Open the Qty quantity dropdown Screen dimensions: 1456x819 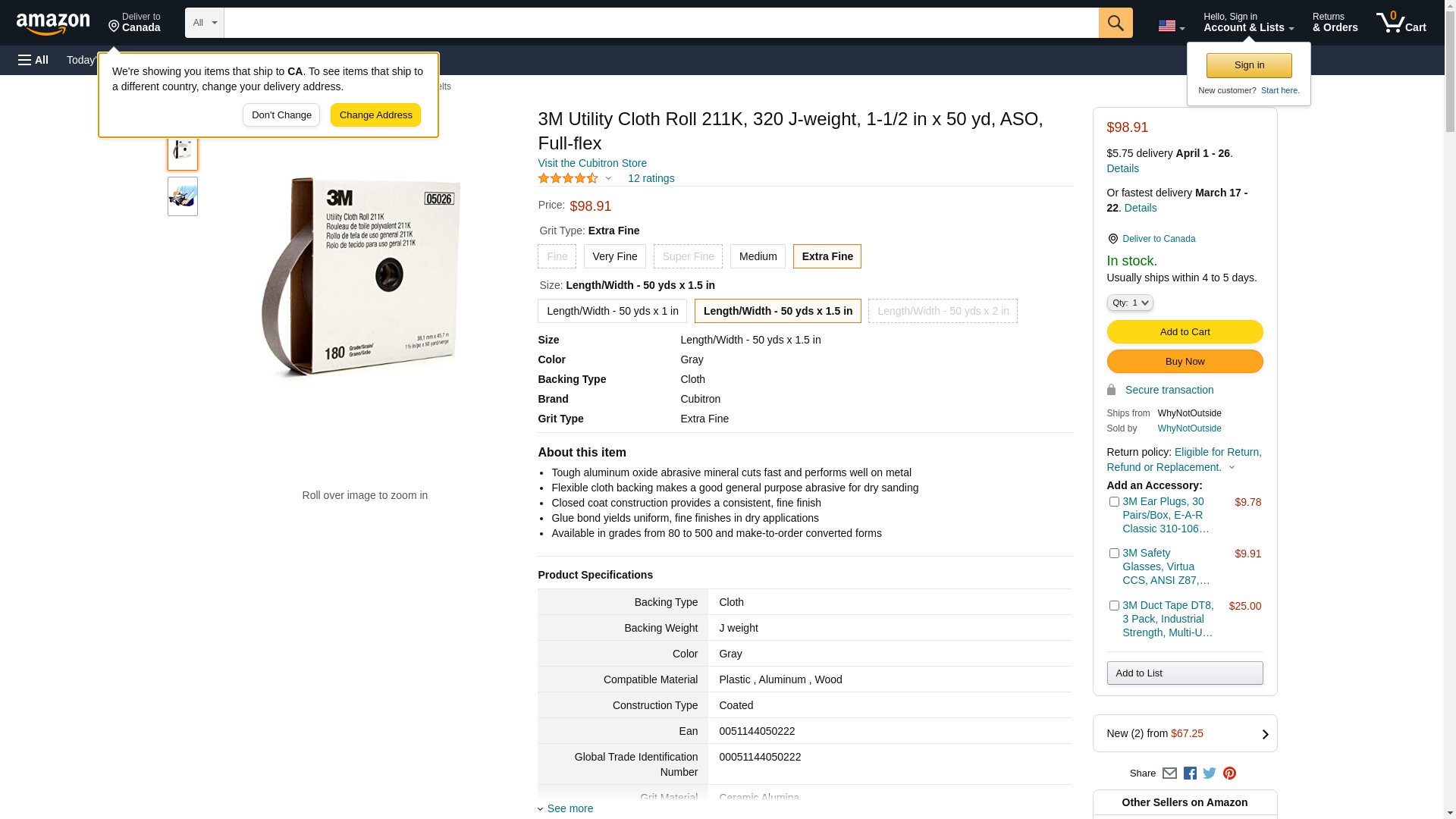(1130, 303)
